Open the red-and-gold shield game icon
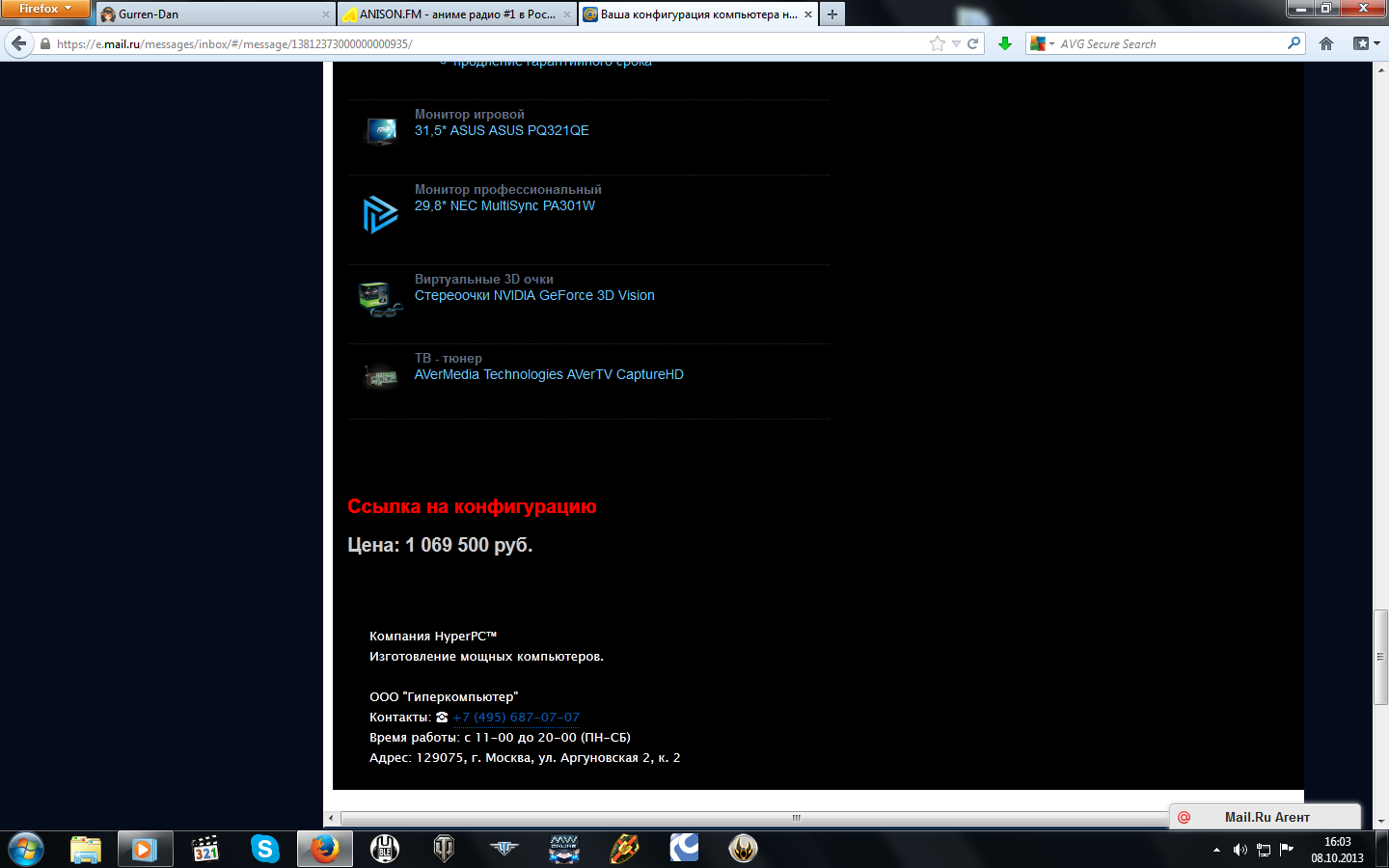This screenshot has height=868, width=1389. (x=624, y=849)
